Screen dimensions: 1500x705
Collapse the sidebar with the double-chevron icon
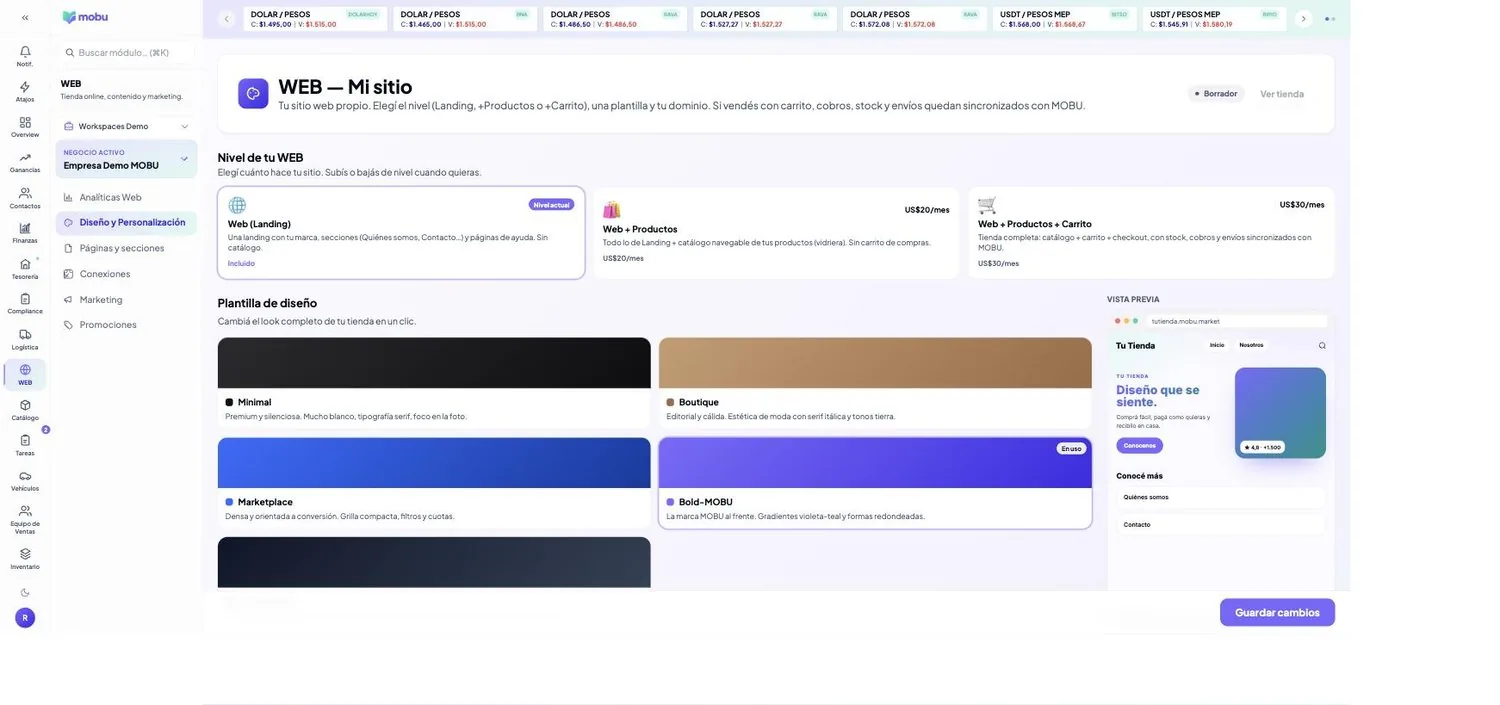[25, 17]
